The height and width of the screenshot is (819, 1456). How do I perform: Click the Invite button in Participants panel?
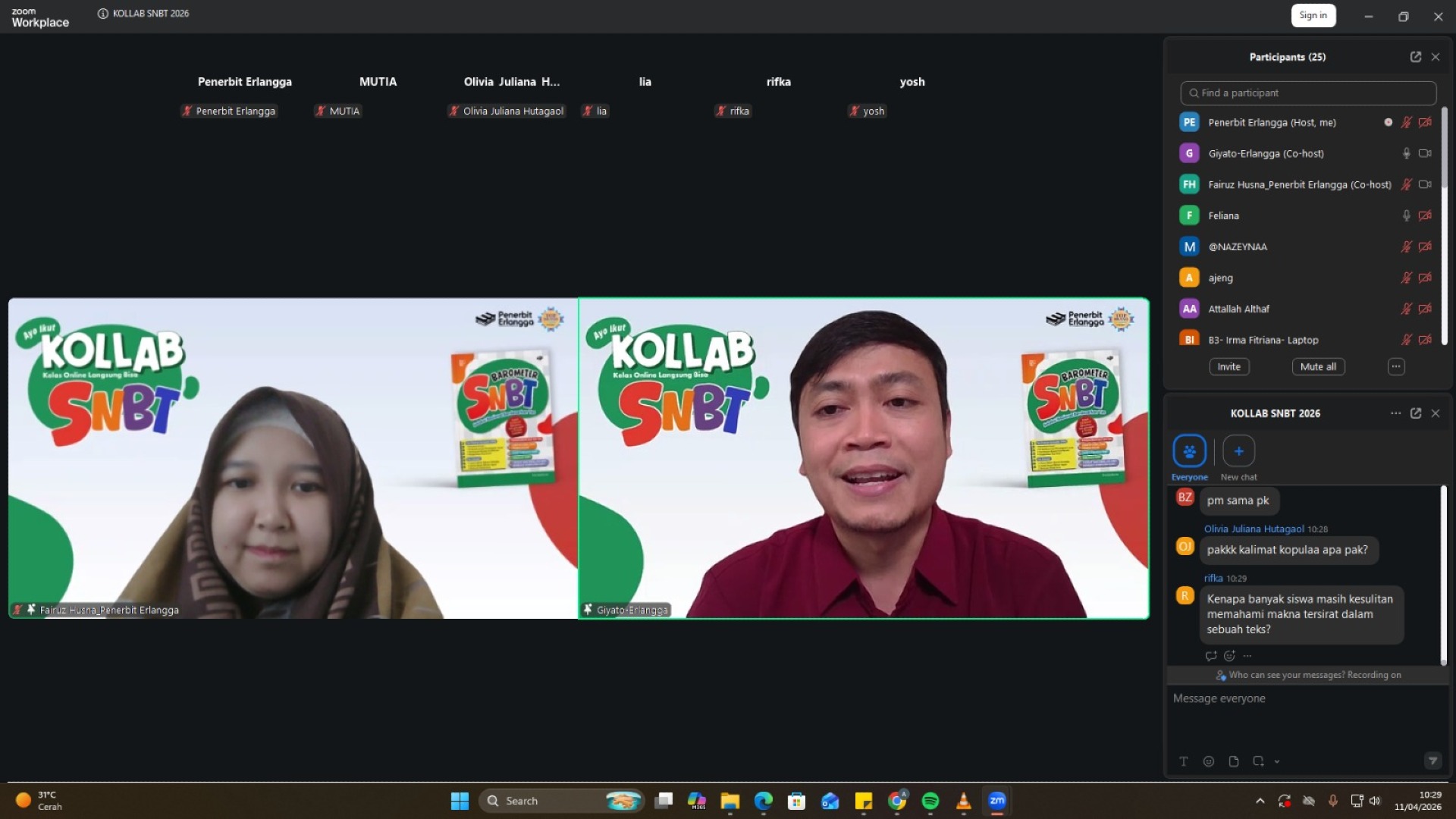[1228, 366]
